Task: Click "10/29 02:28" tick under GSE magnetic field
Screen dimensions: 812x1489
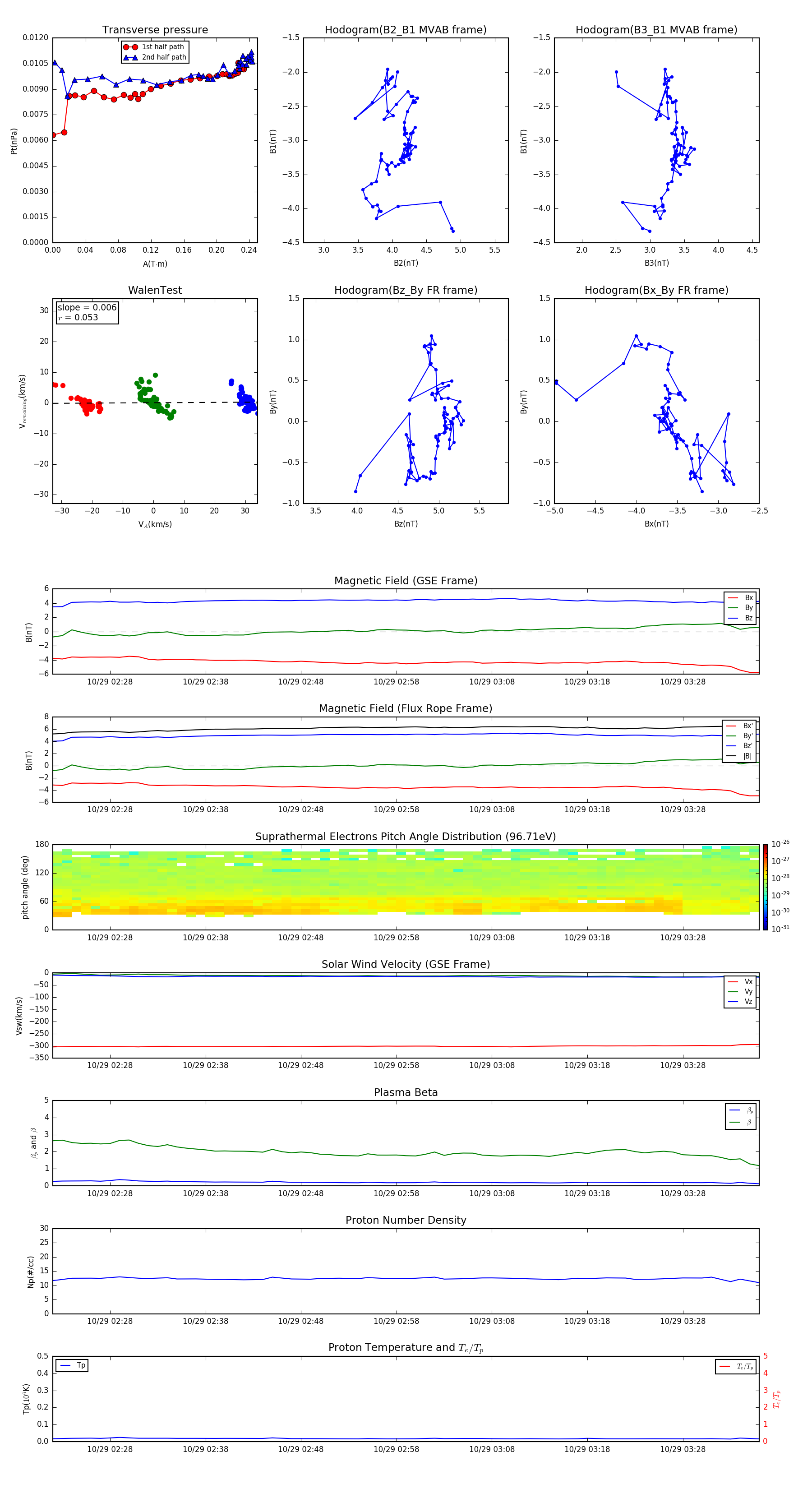Action: coord(110,682)
